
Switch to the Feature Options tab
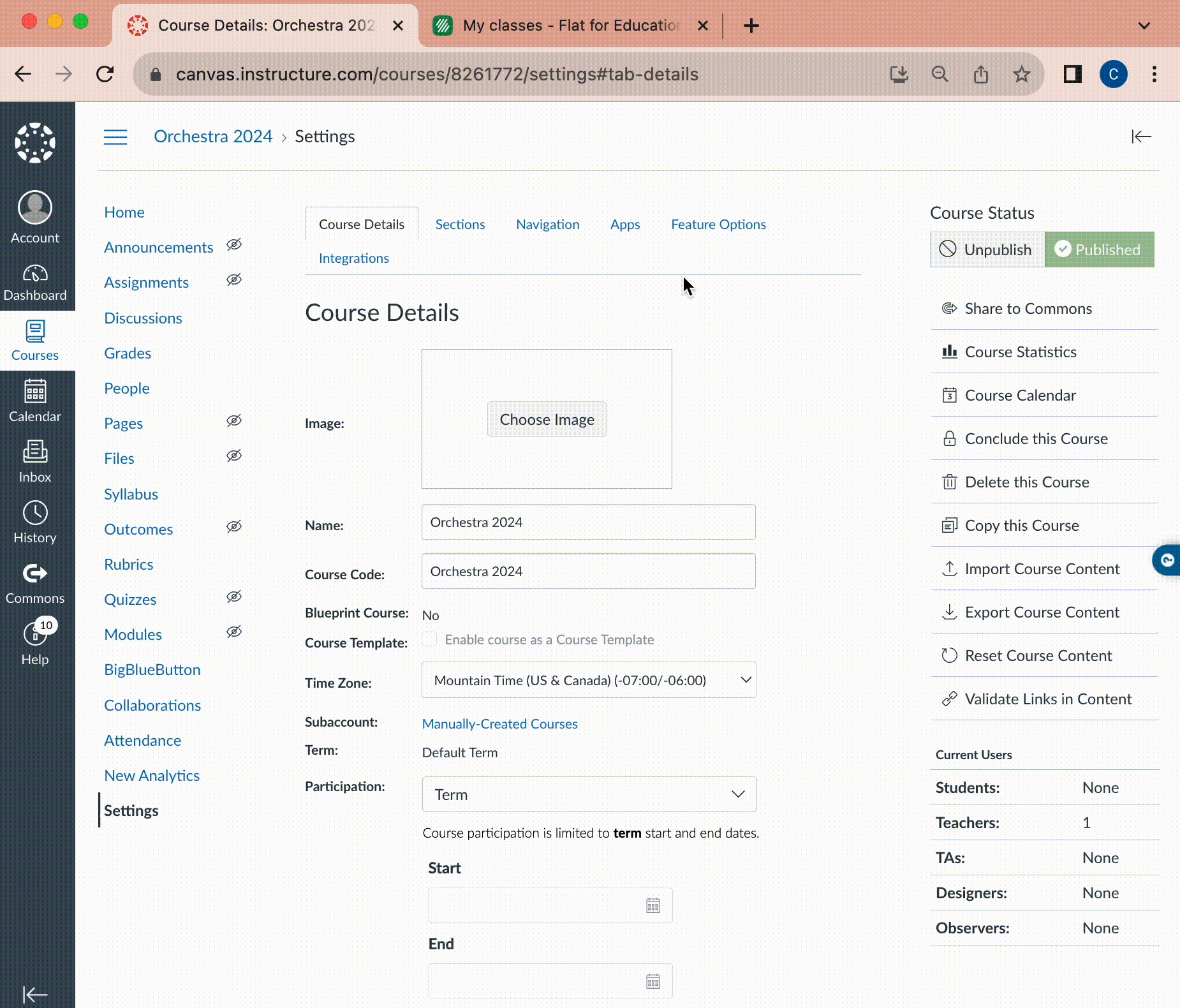(x=718, y=225)
